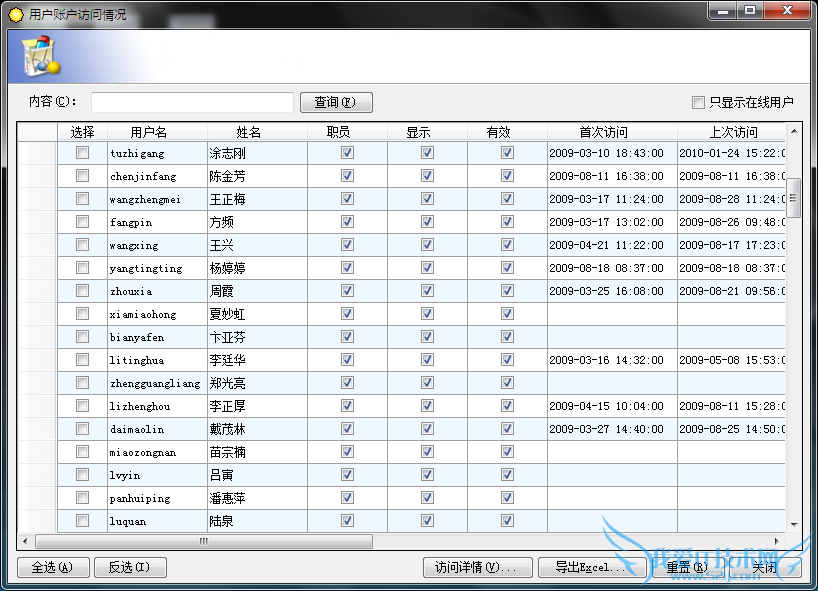Click the vertical scrollbar up arrow
The height and width of the screenshot is (591, 818).
794,131
